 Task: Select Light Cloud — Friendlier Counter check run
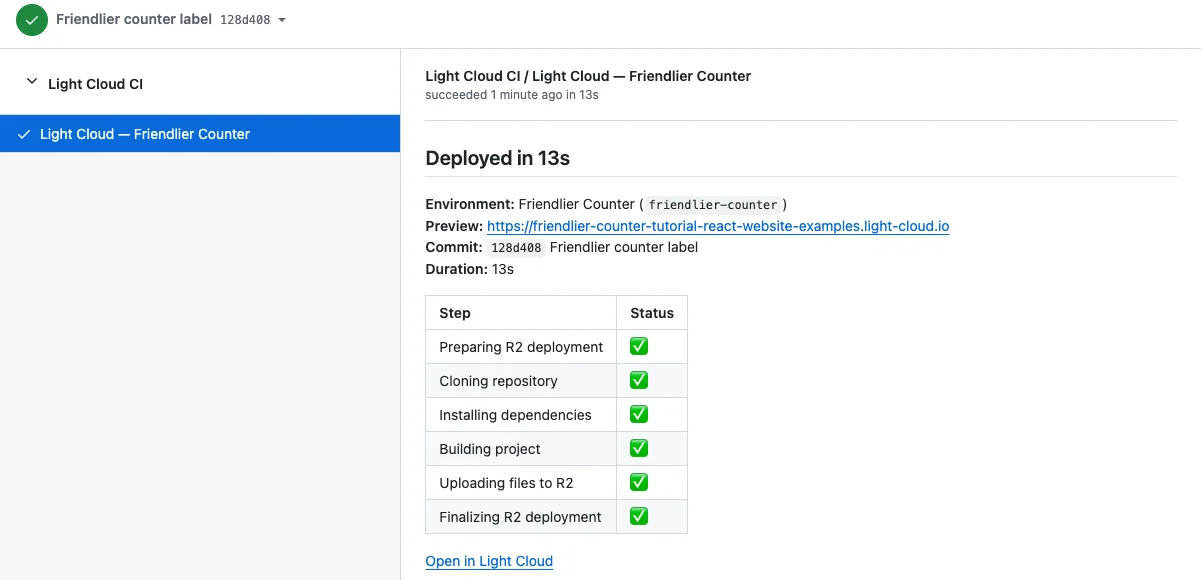[x=200, y=133]
